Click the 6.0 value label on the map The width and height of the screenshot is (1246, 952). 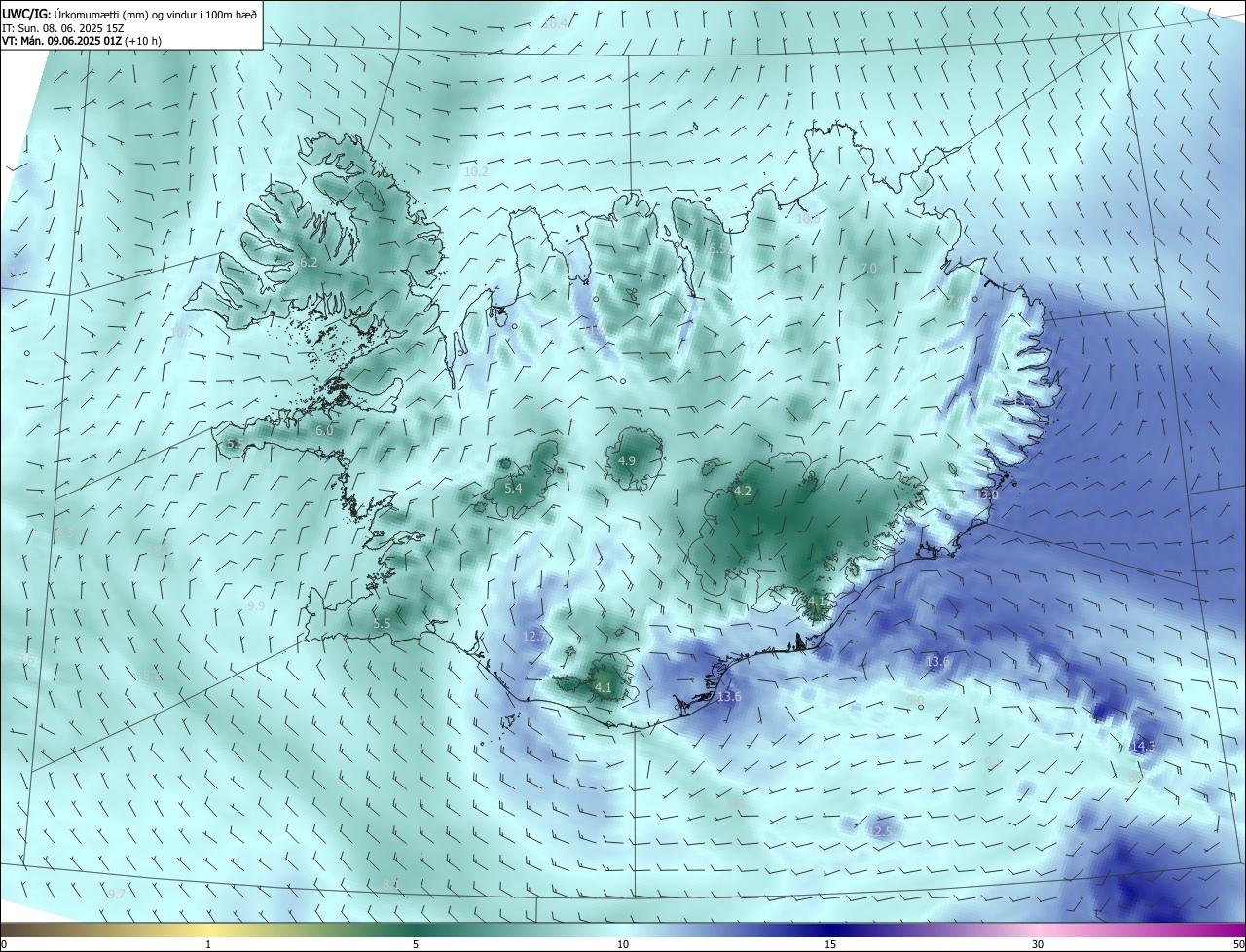[x=324, y=430]
